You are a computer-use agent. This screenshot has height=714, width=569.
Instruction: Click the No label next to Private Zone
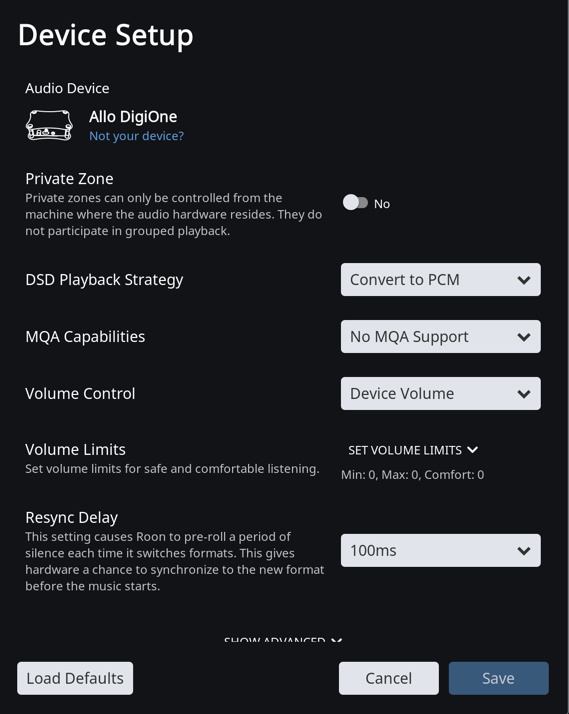(382, 204)
